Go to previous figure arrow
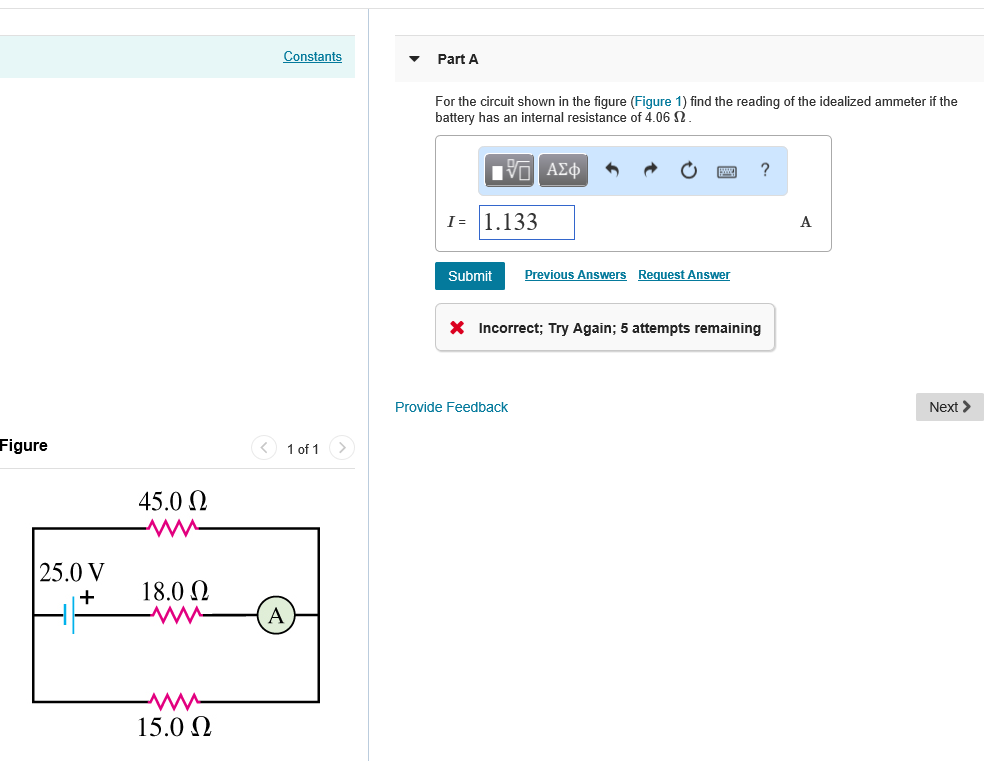 tap(264, 448)
